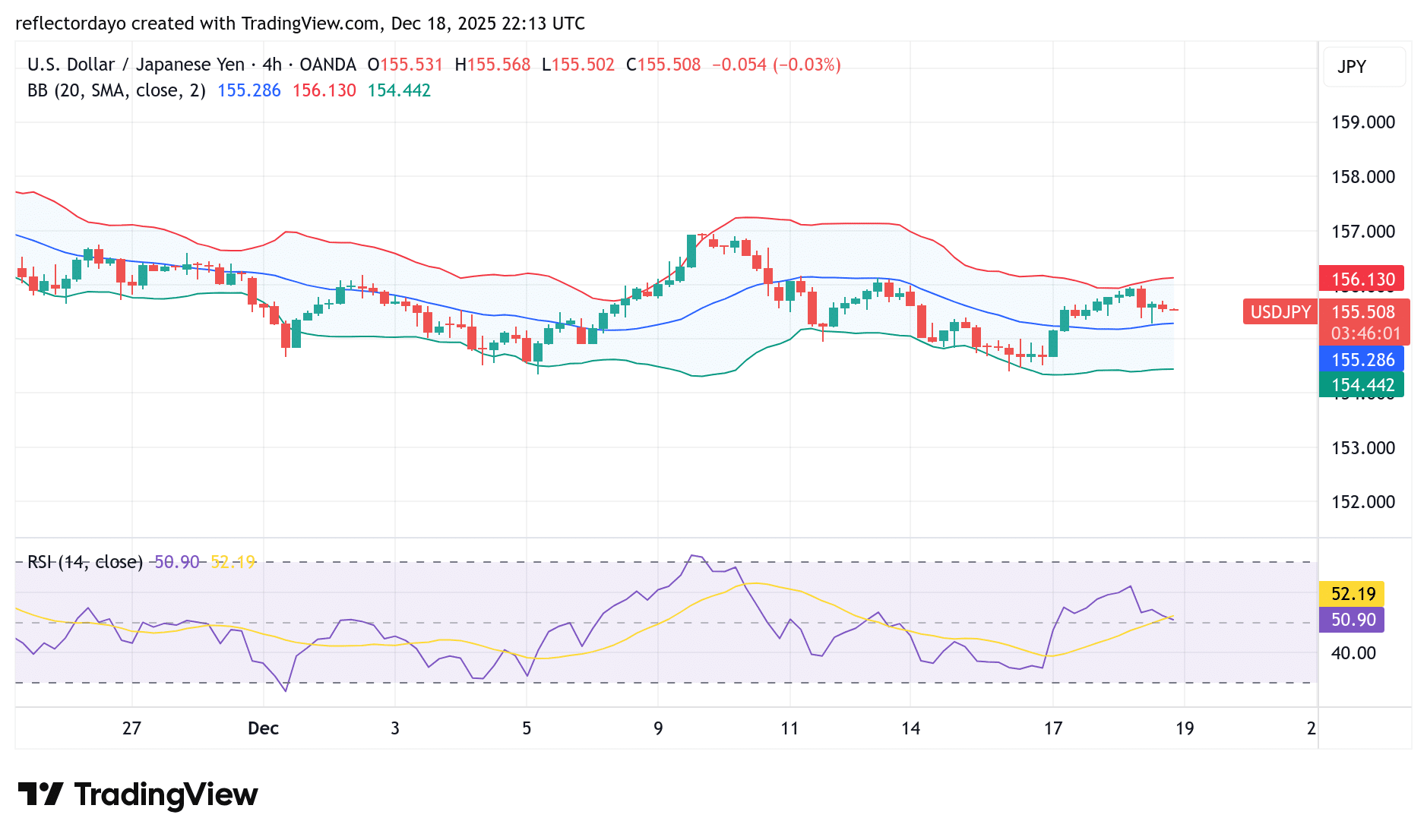The width and height of the screenshot is (1427, 840).
Task: Click the change value −0.054 (−0.03%)
Action: point(777,65)
